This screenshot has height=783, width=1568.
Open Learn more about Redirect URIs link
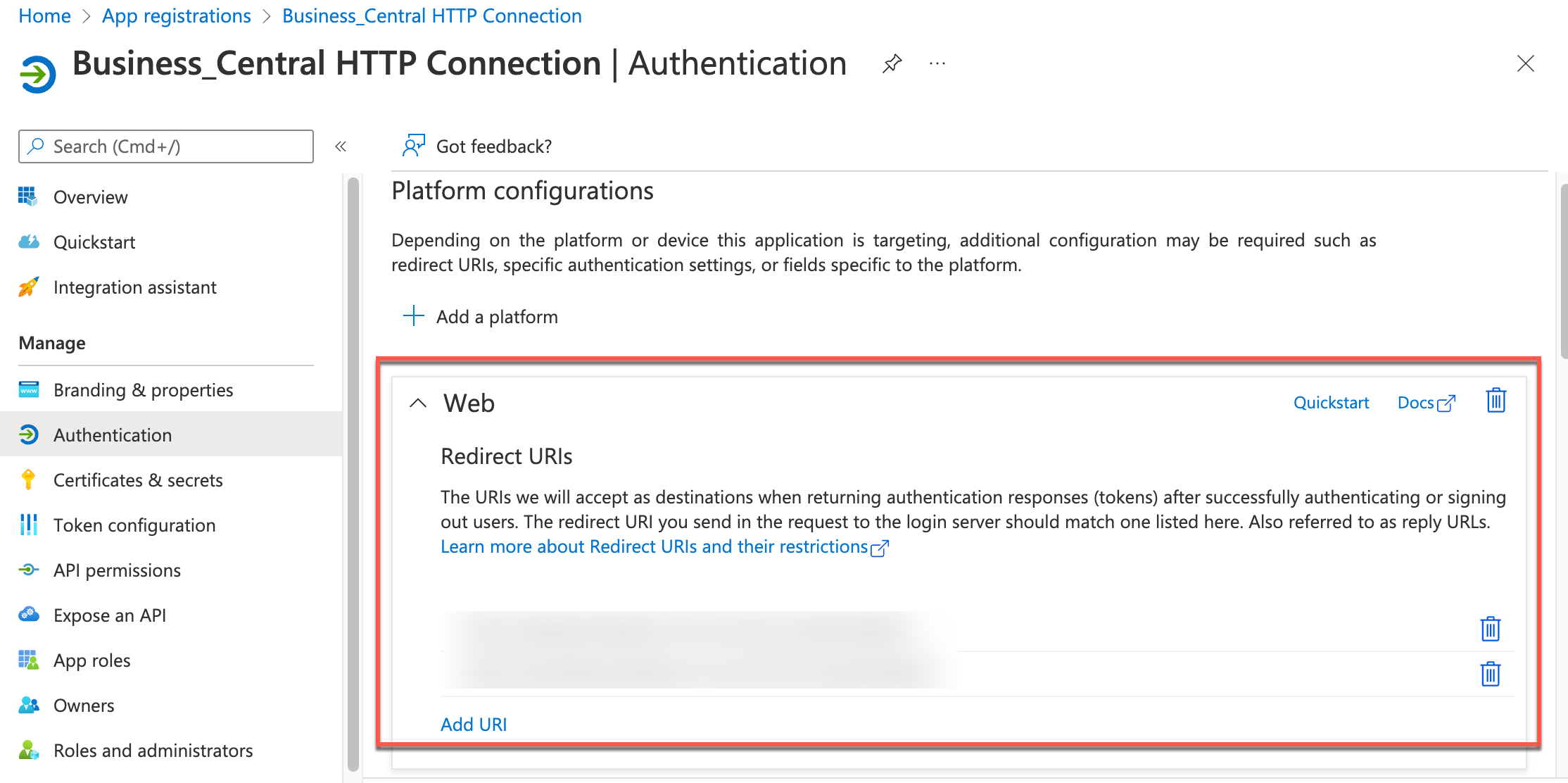click(664, 547)
